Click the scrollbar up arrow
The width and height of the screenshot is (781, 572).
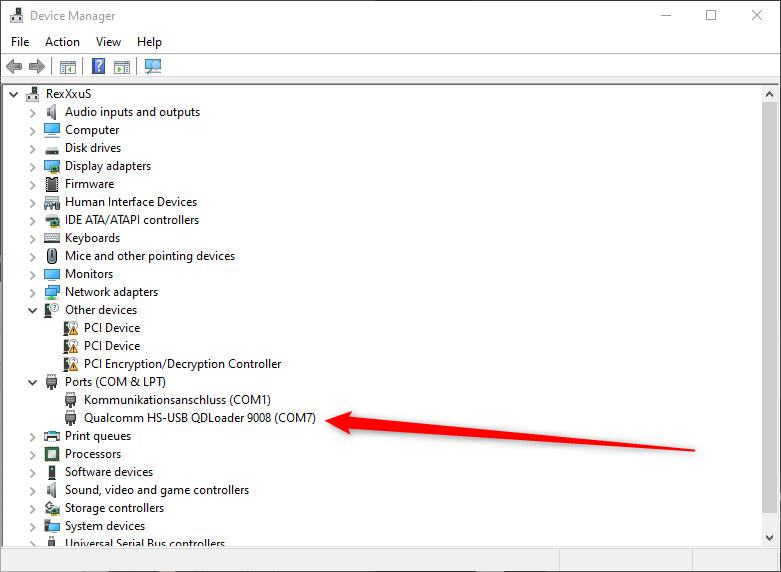pyautogui.click(x=770, y=94)
